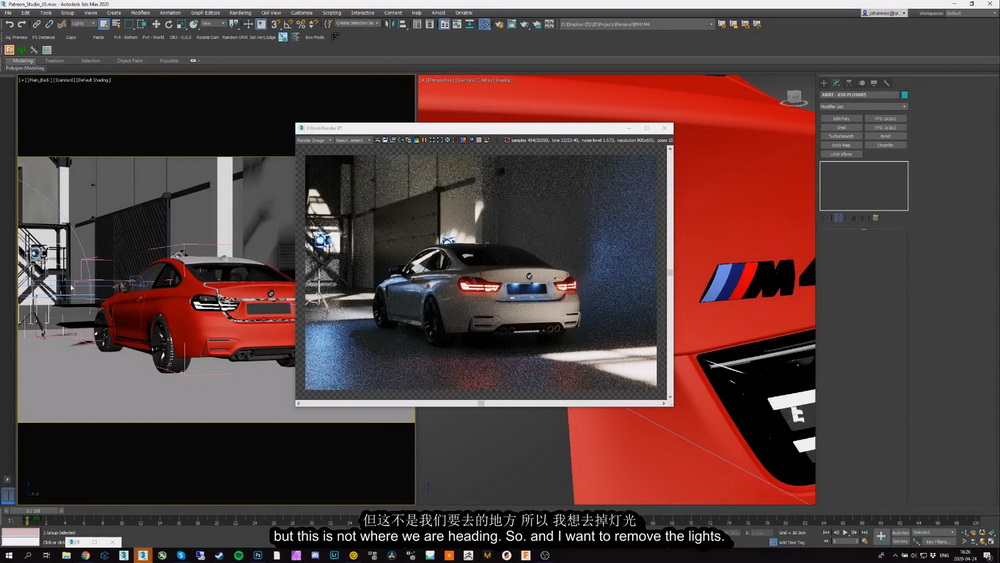Open the Lights selection filter dropdown
Image resolution: width=1000 pixels, height=563 pixels.
tap(83, 24)
